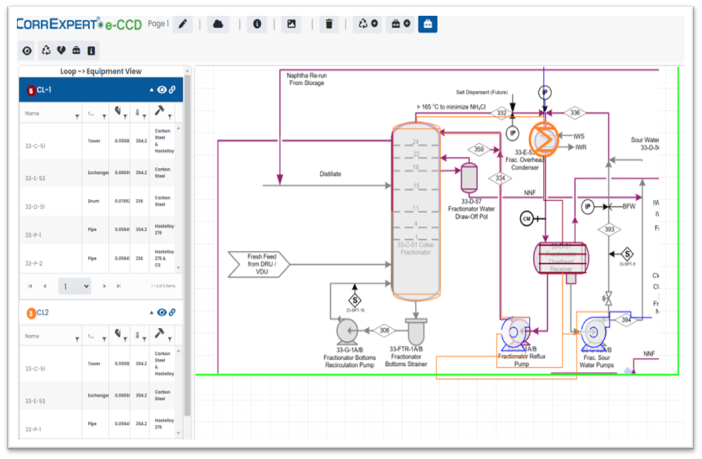Viewport: 702px width, 459px height.
Task: Click the link icon in CL2 header
Action: tap(173, 313)
